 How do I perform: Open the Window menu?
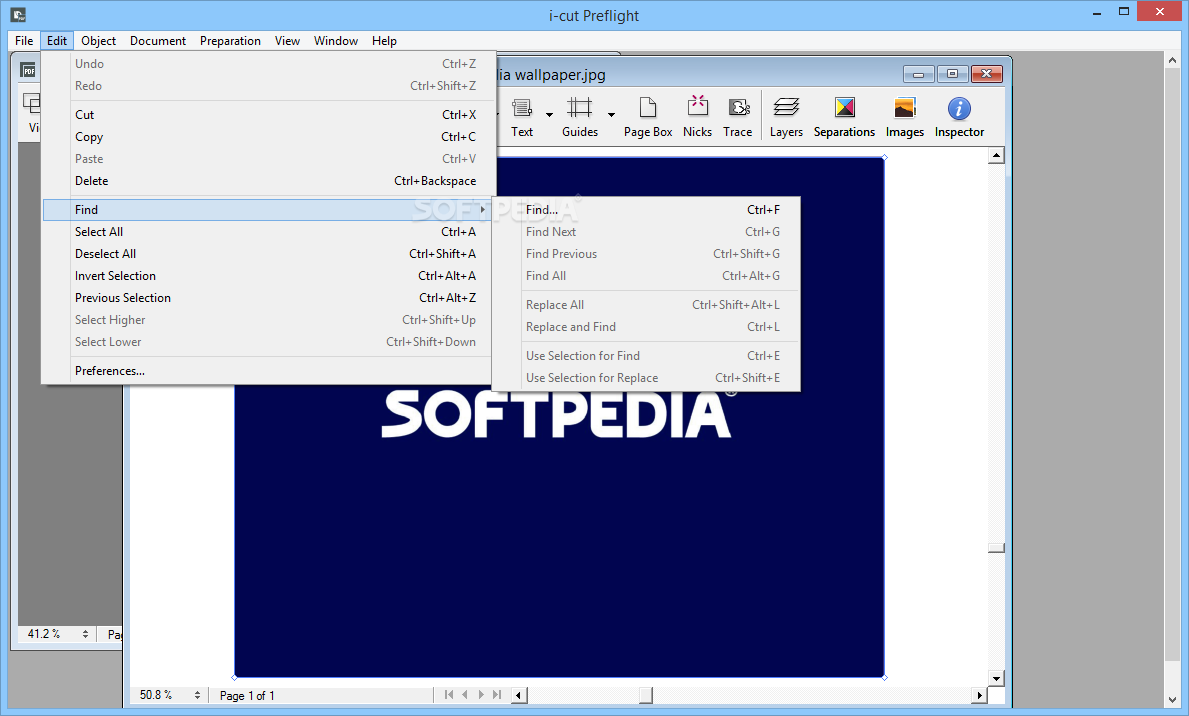336,41
